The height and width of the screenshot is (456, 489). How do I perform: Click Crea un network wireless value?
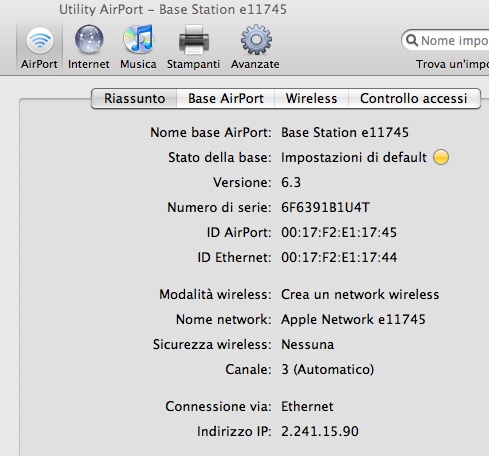pos(360,295)
